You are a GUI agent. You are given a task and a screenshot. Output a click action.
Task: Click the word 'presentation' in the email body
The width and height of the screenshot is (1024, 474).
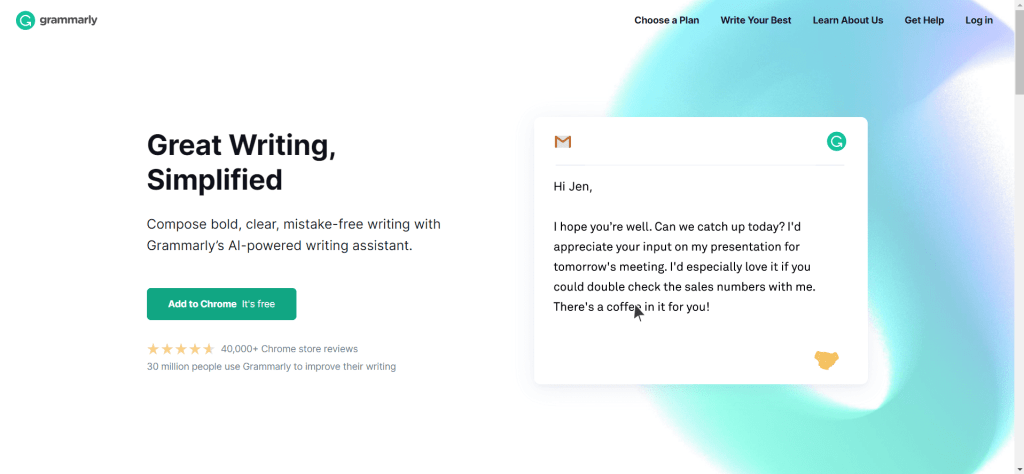(x=737, y=246)
